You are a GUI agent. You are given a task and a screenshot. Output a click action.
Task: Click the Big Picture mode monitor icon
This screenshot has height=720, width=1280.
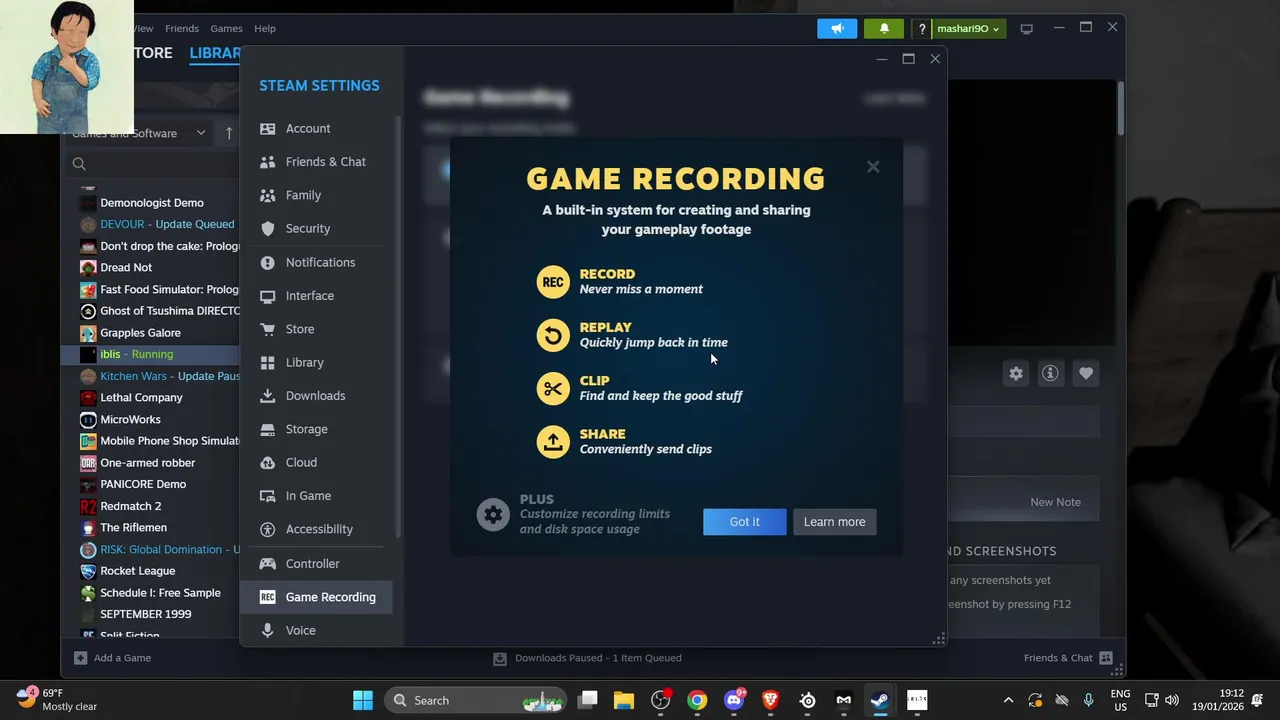pyautogui.click(x=1026, y=29)
